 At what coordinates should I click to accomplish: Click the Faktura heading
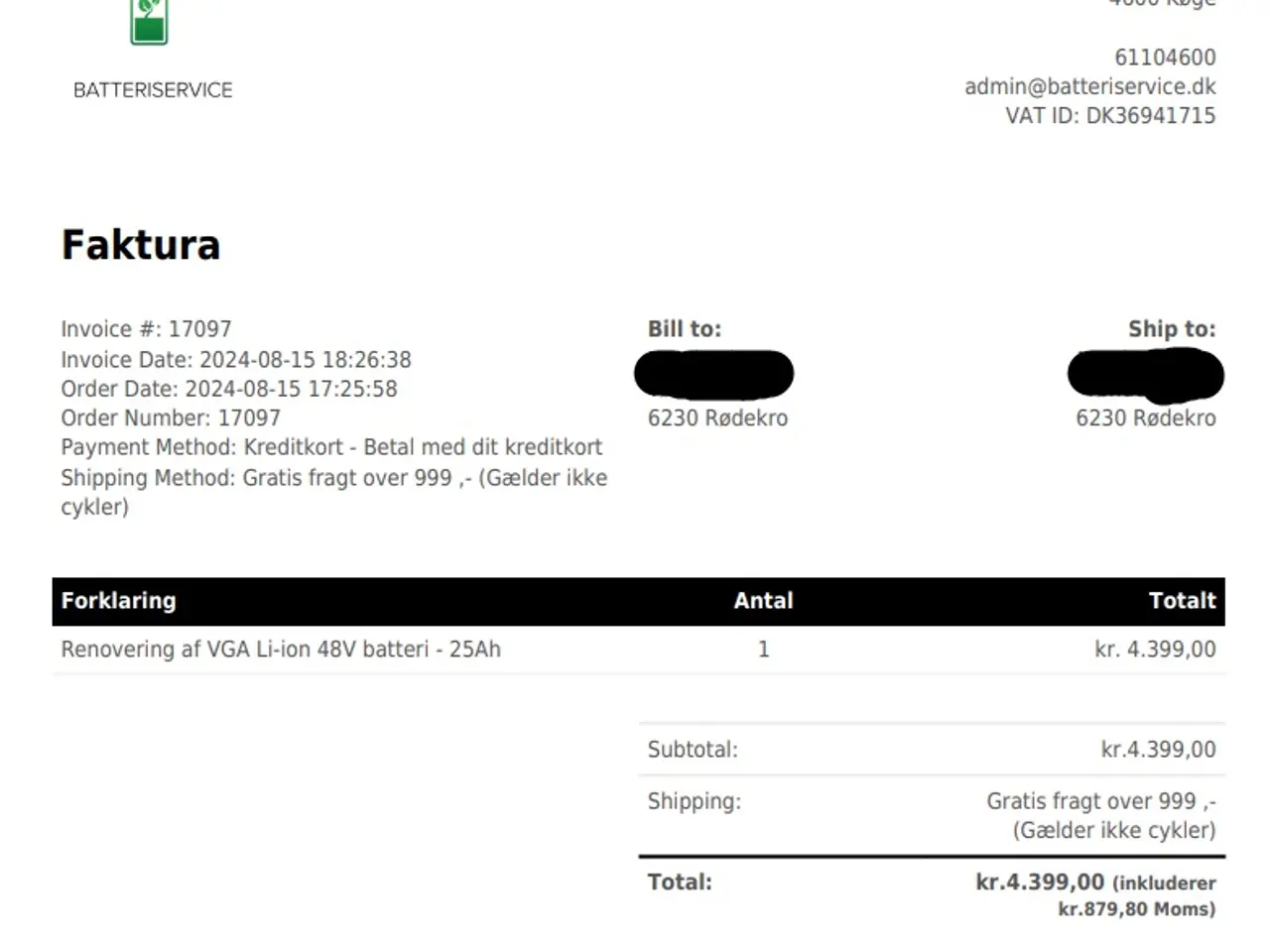coord(141,245)
